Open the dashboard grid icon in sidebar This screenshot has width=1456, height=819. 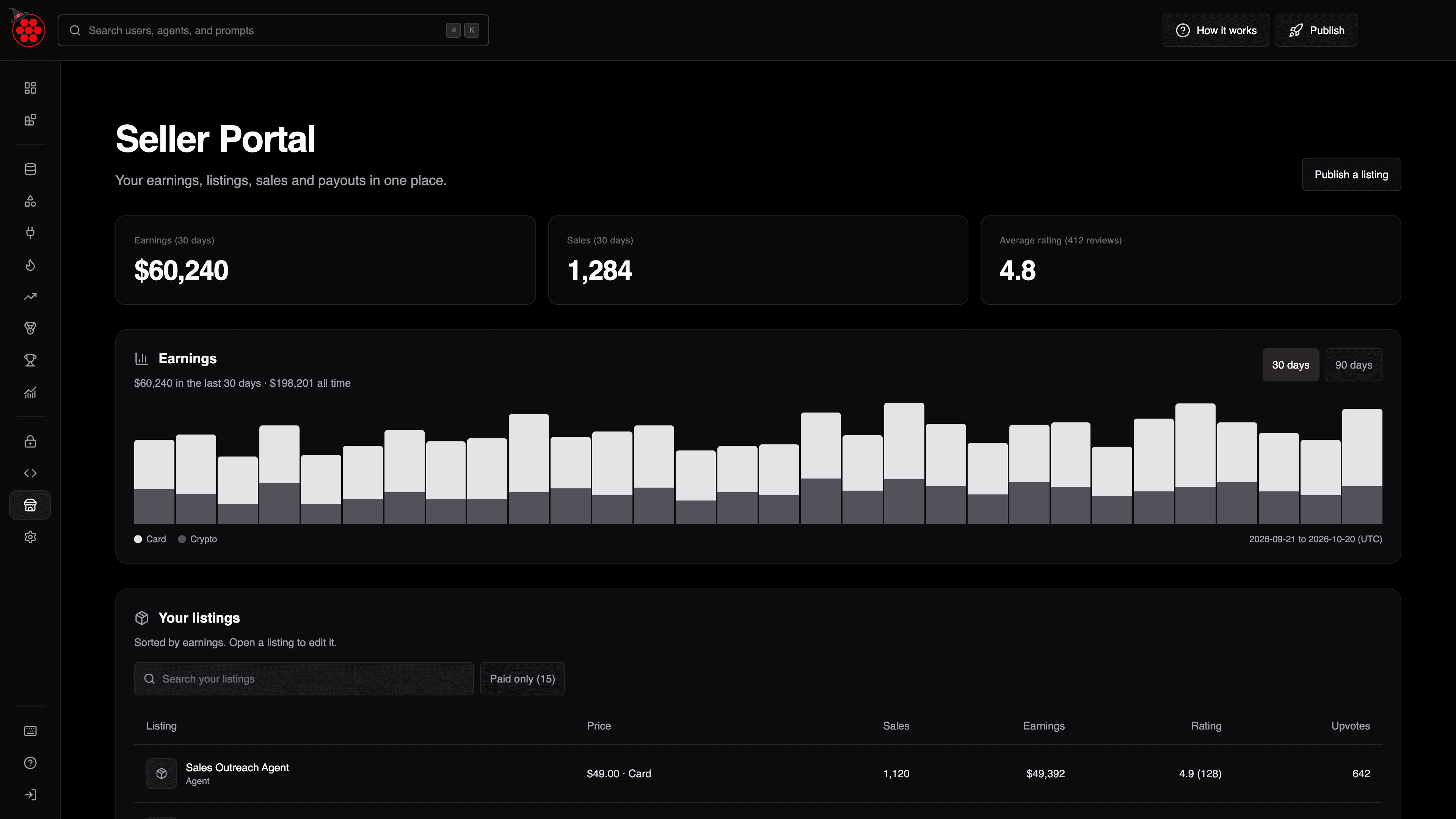(x=30, y=88)
